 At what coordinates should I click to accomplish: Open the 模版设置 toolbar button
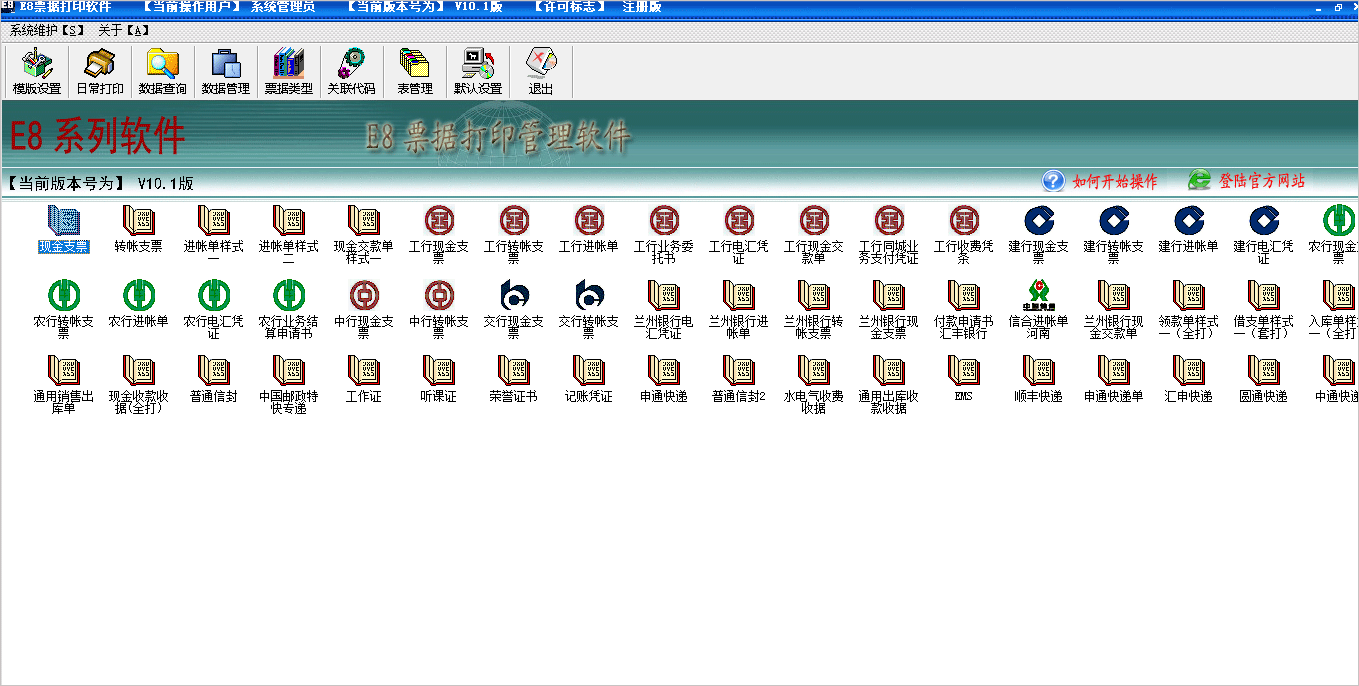coord(37,72)
